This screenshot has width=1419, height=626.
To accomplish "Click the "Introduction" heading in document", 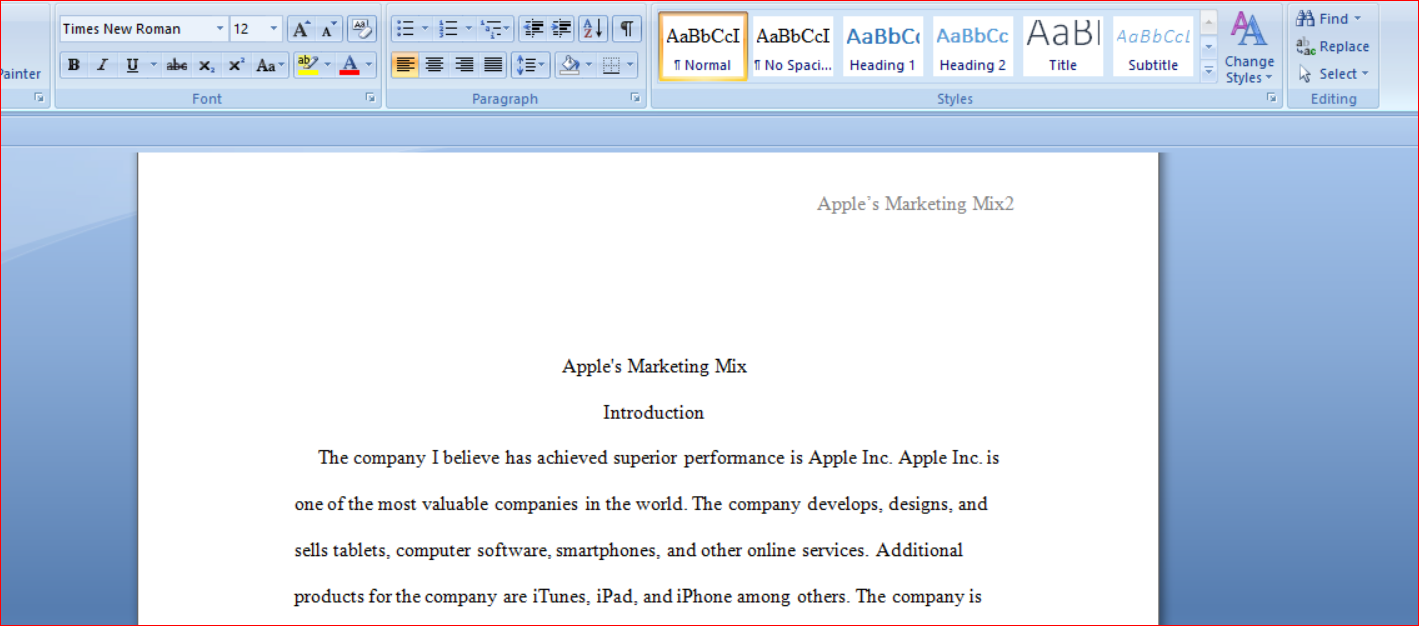I will click(x=654, y=412).
